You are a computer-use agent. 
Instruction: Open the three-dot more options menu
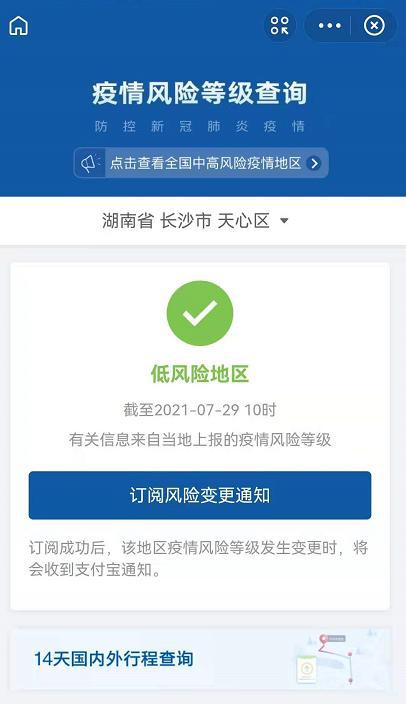click(x=330, y=26)
